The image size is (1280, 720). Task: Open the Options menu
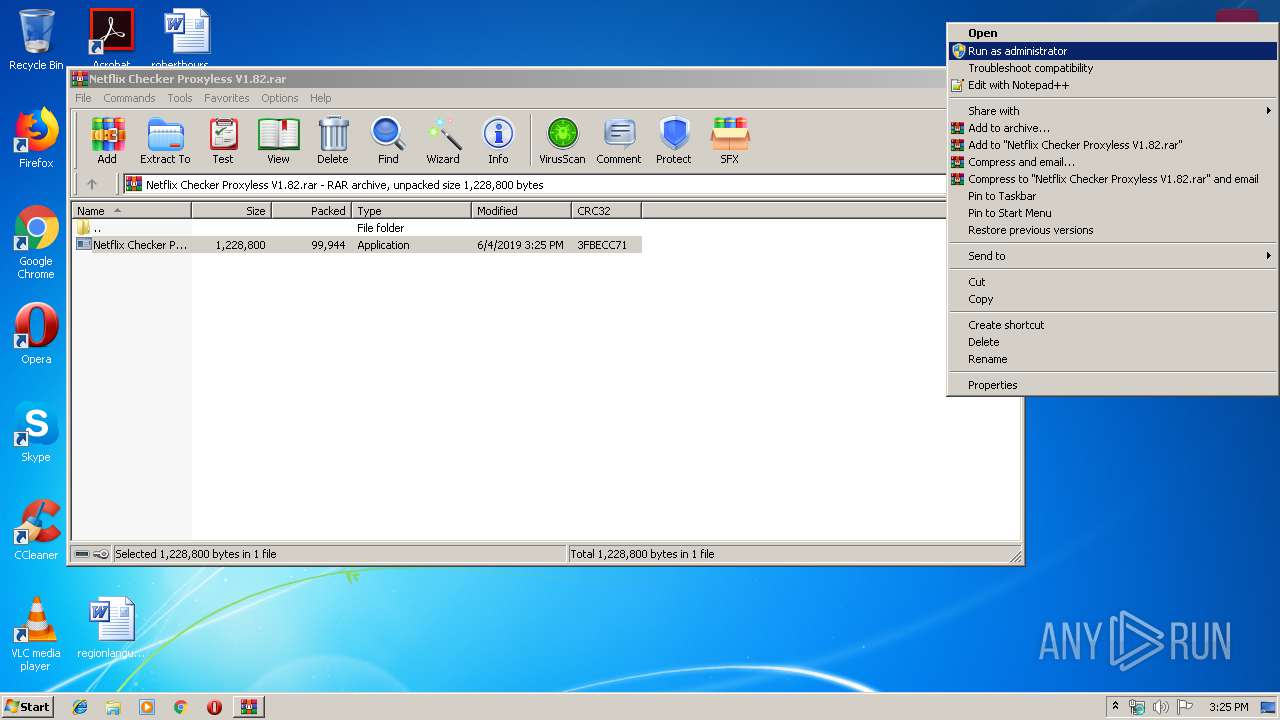[280, 98]
